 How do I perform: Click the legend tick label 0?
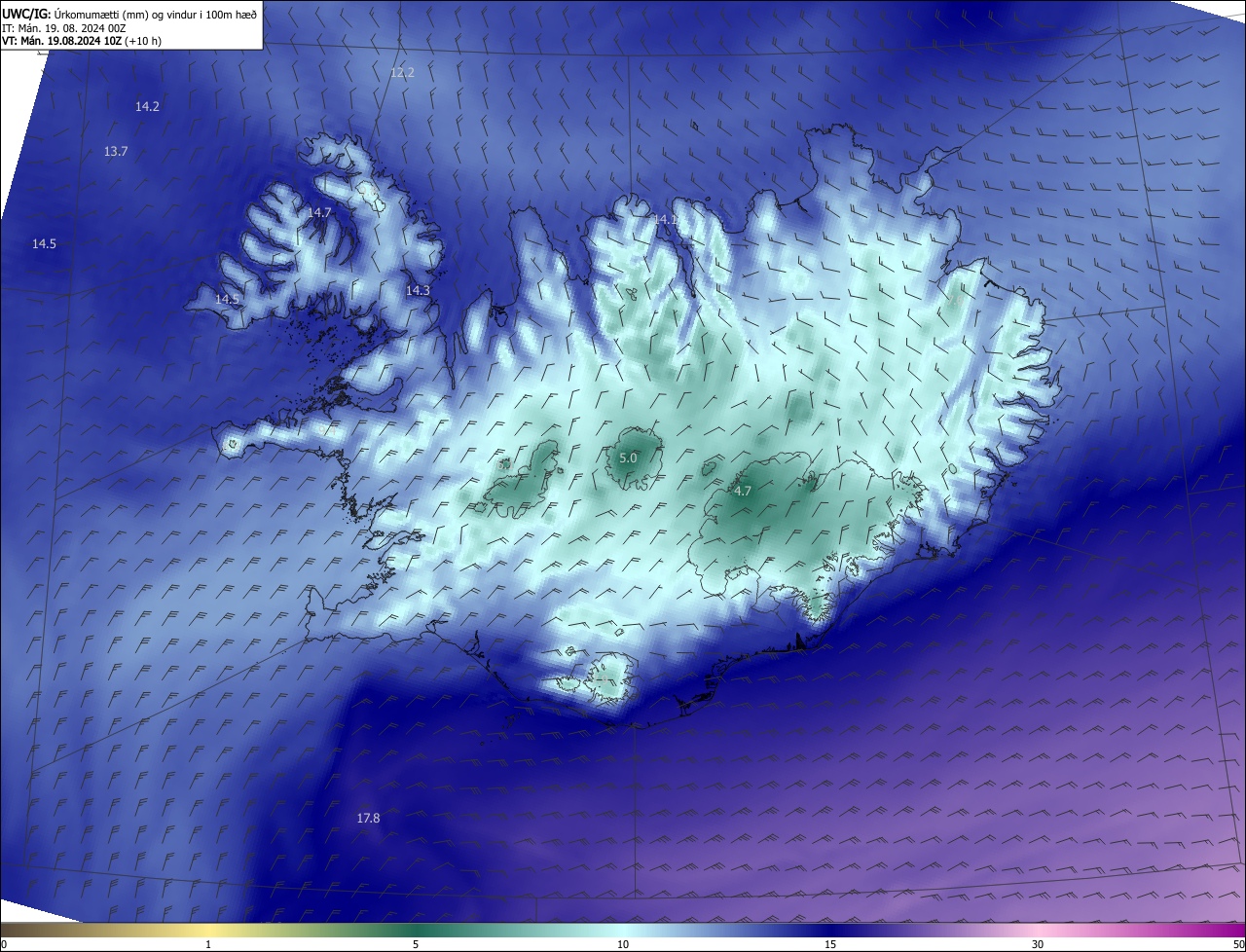[4, 944]
